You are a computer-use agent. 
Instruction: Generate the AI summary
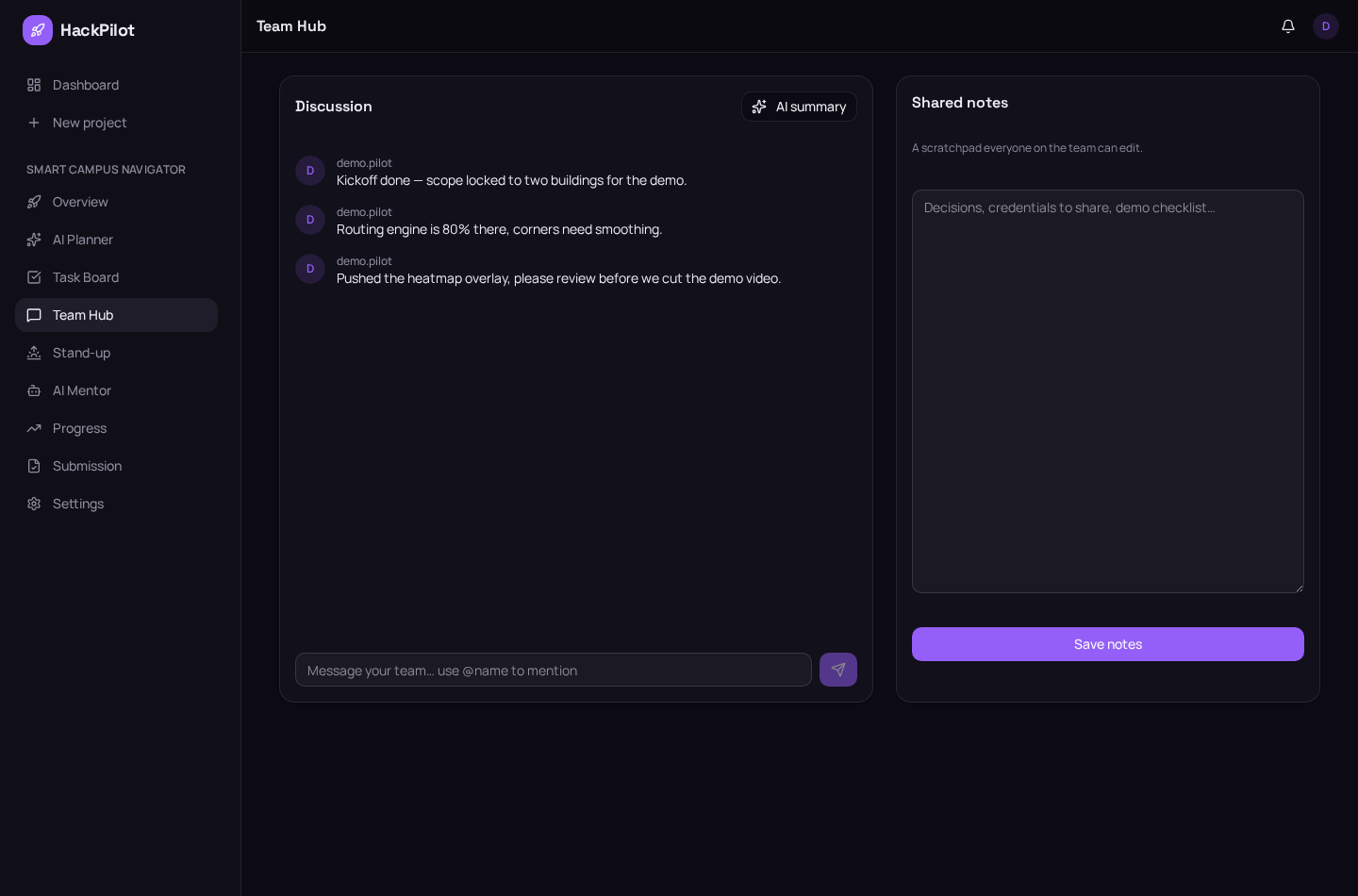(799, 107)
